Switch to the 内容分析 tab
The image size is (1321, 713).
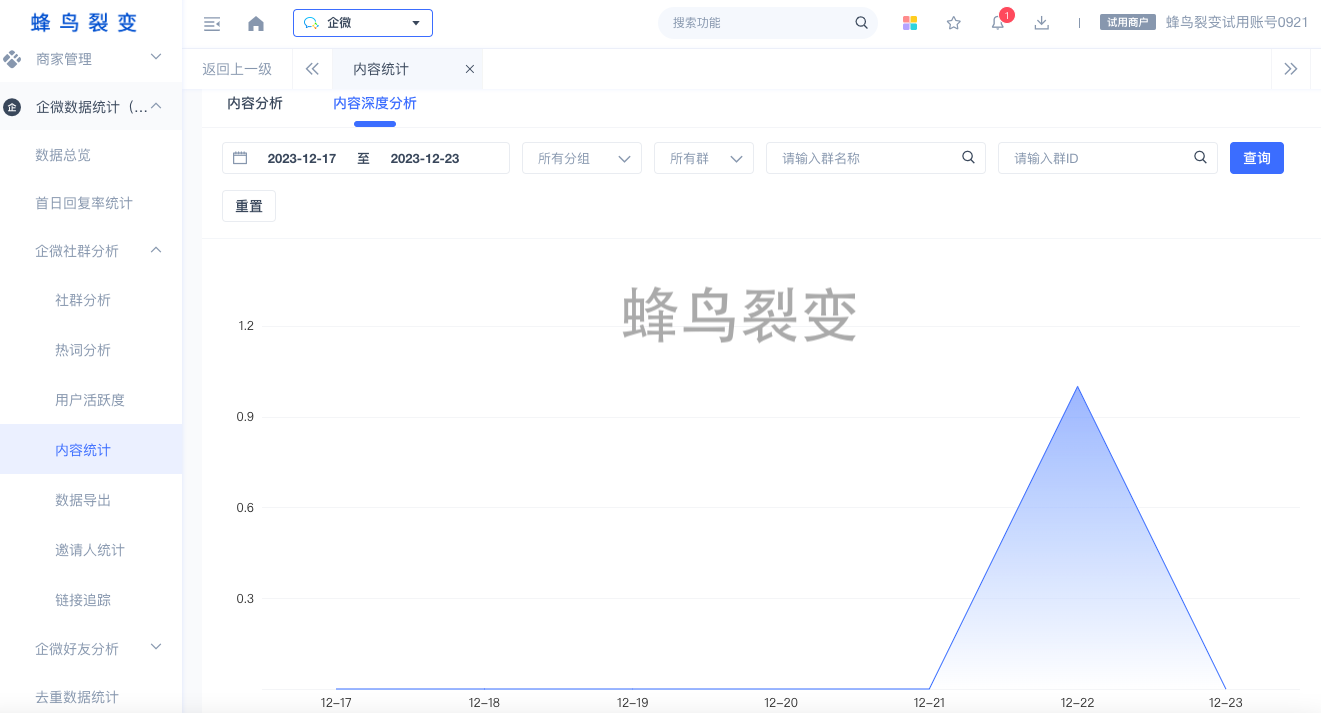[255, 104]
